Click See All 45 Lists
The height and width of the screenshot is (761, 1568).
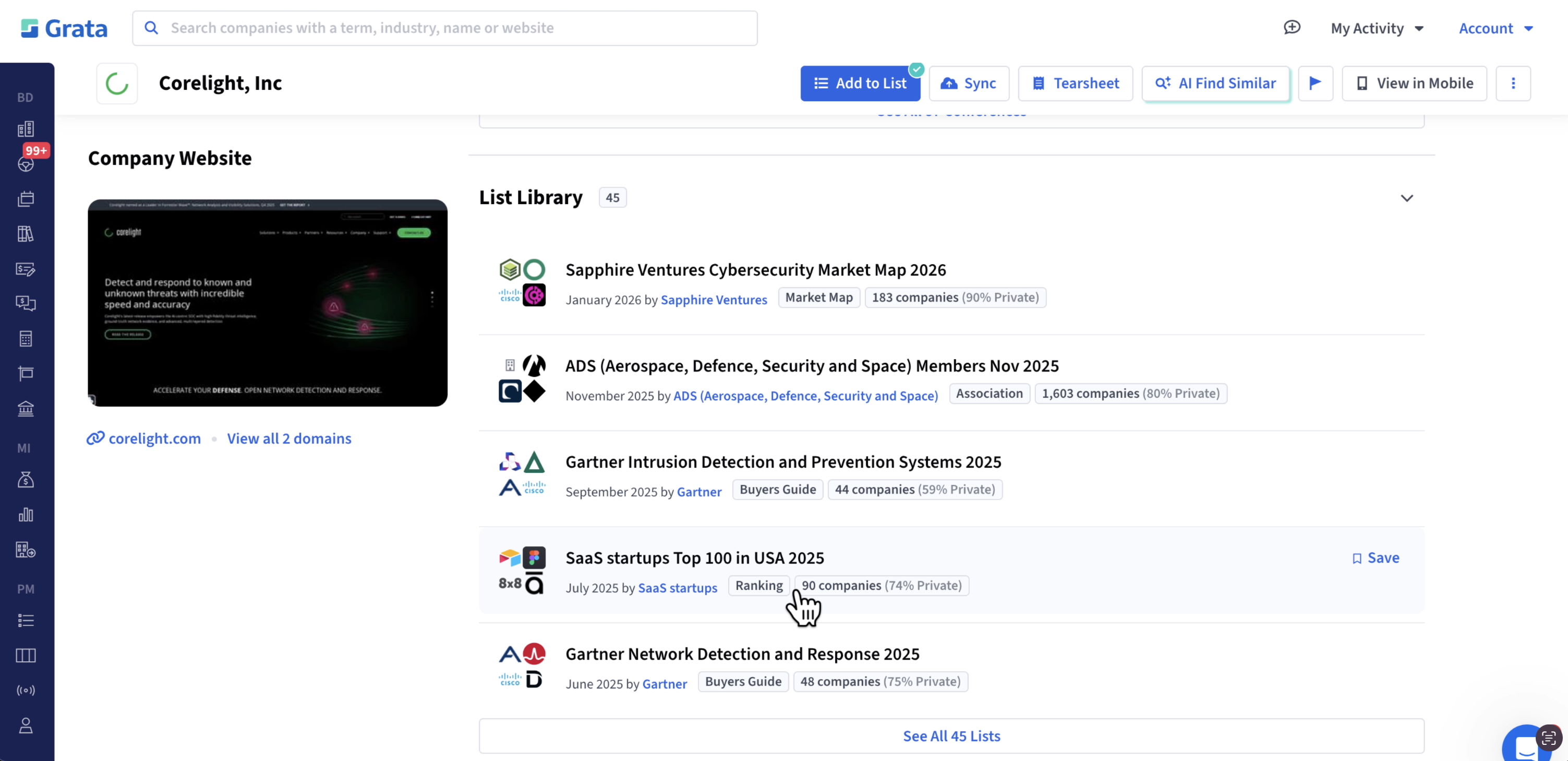point(951,736)
